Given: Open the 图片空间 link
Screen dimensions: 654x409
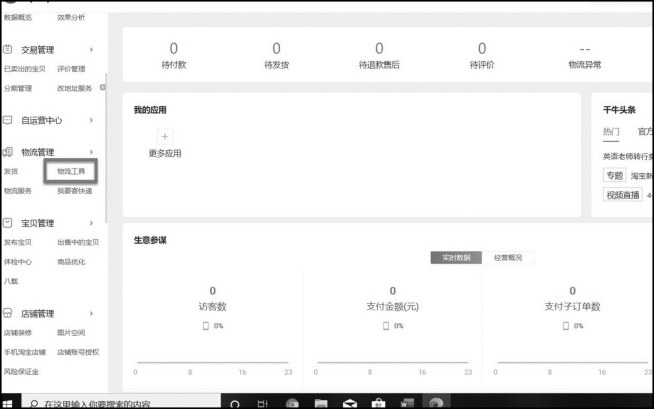Looking at the screenshot, I should click(x=71, y=333).
